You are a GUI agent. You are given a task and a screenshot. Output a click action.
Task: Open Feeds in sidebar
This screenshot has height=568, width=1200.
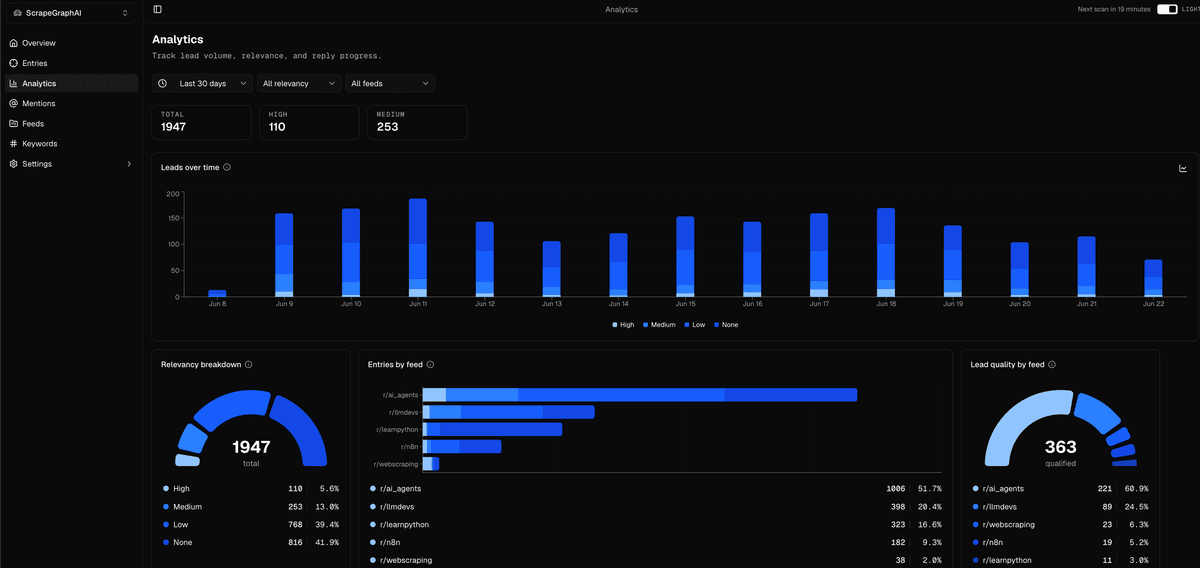pyautogui.click(x=71, y=123)
